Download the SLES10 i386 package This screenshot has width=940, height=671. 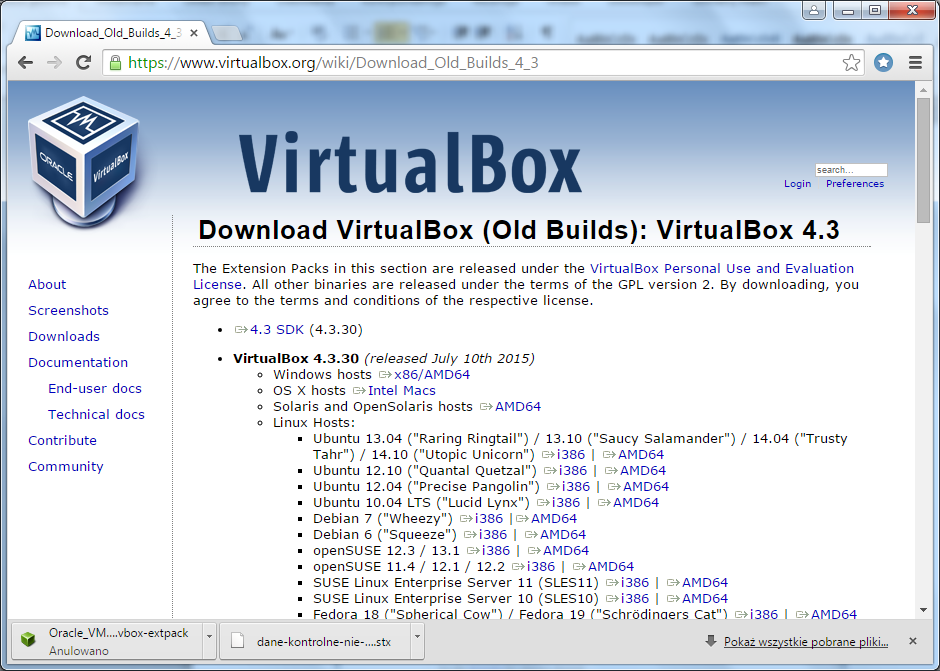click(x=635, y=598)
